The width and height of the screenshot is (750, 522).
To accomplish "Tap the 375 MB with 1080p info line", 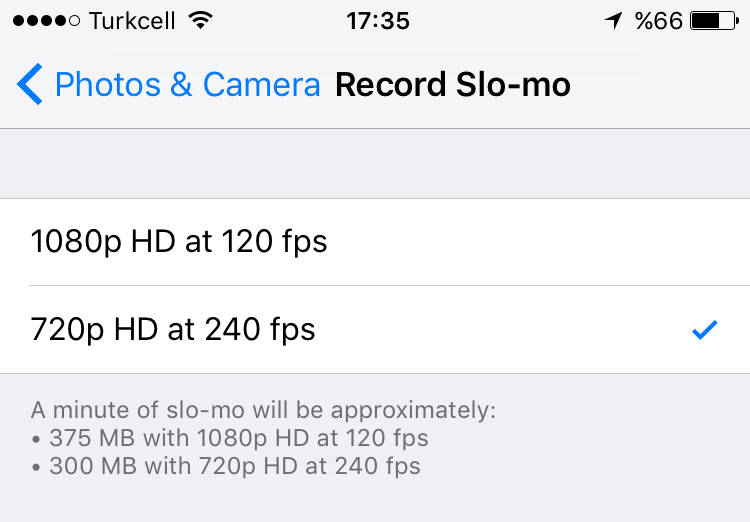I will pos(230,438).
